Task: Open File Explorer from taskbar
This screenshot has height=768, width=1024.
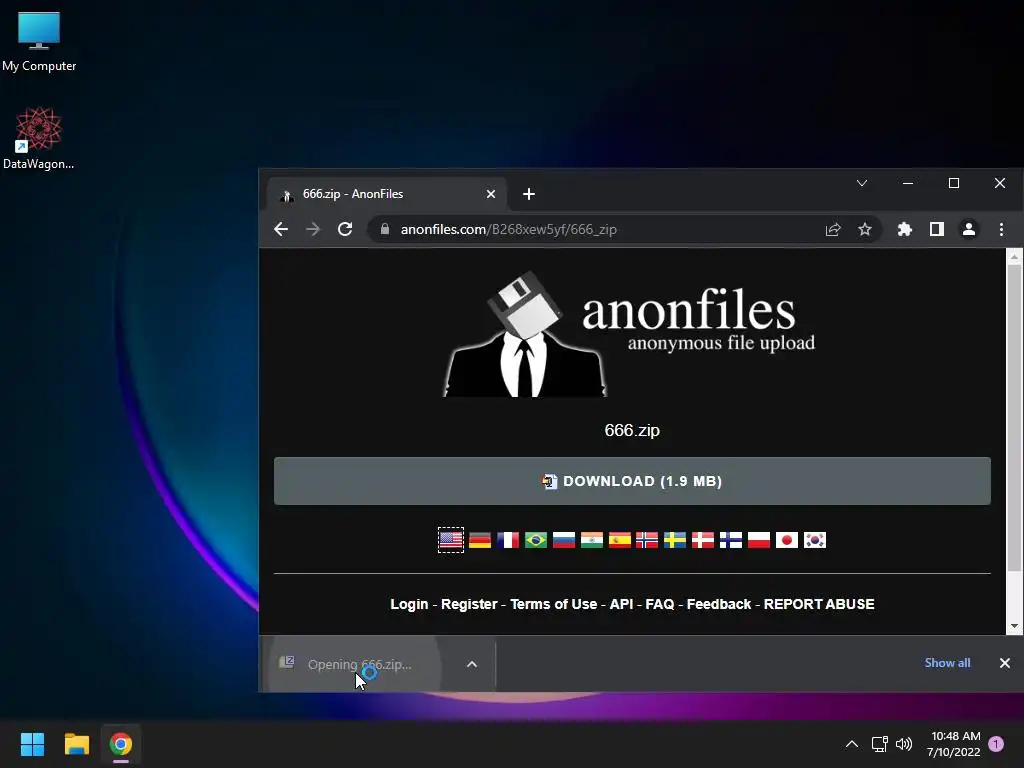Action: pos(76,744)
